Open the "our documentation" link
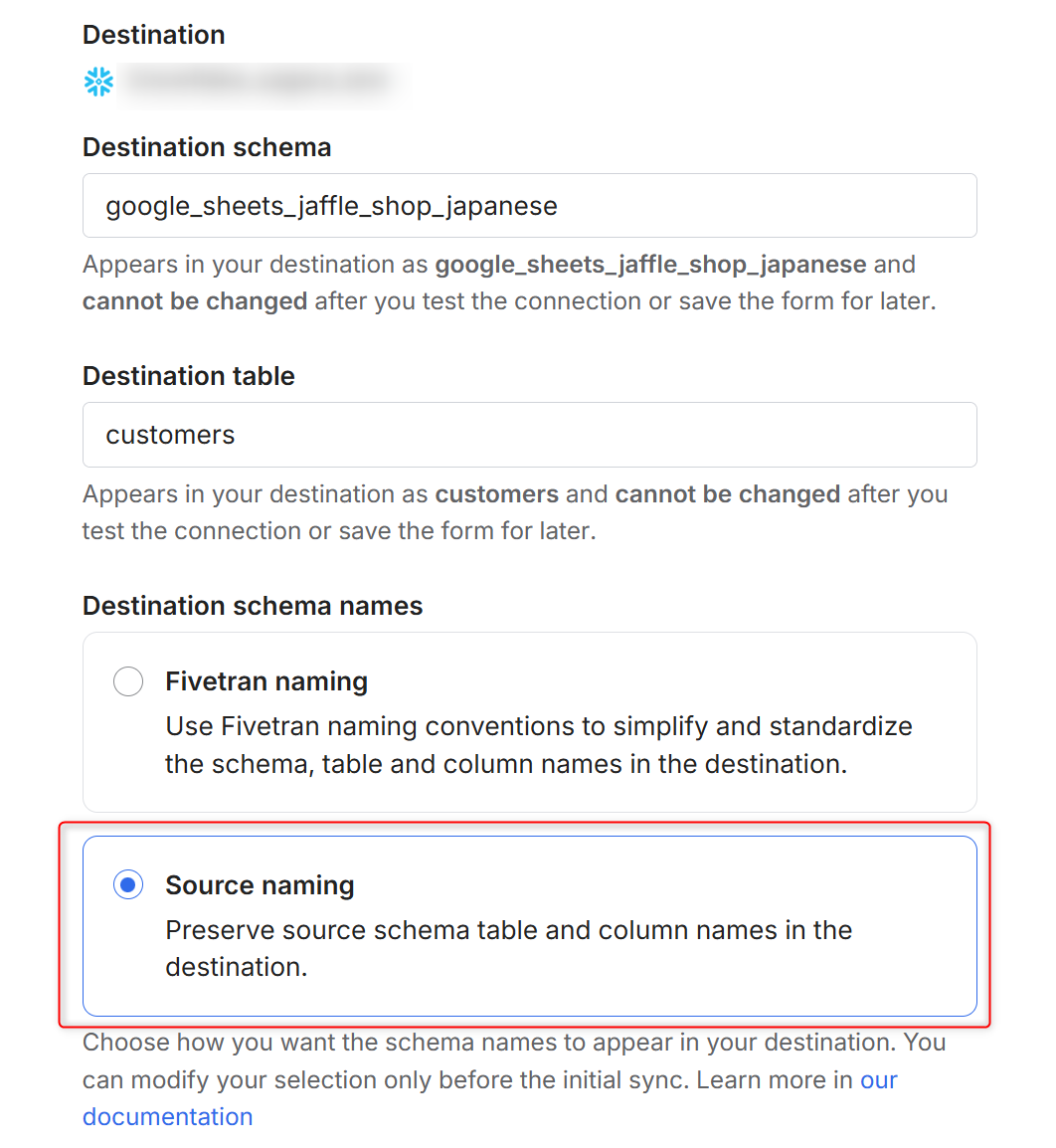Image resolution: width=1056 pixels, height=1148 pixels. pos(167,1116)
